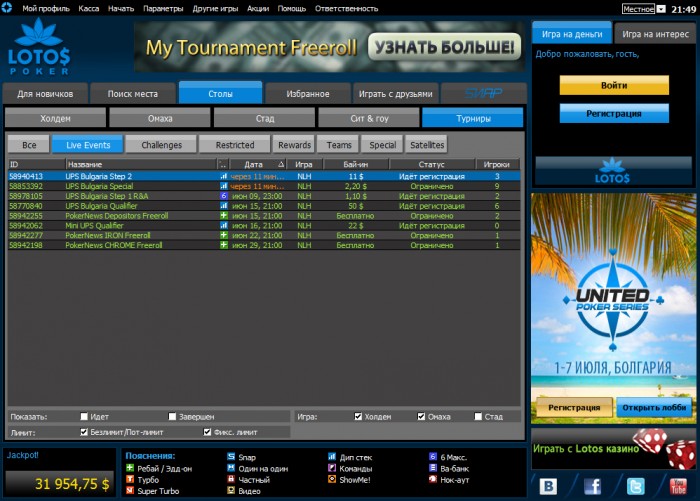The image size is (700, 501).
Task: Switch to Игра на интерес tab
Action: click(655, 34)
